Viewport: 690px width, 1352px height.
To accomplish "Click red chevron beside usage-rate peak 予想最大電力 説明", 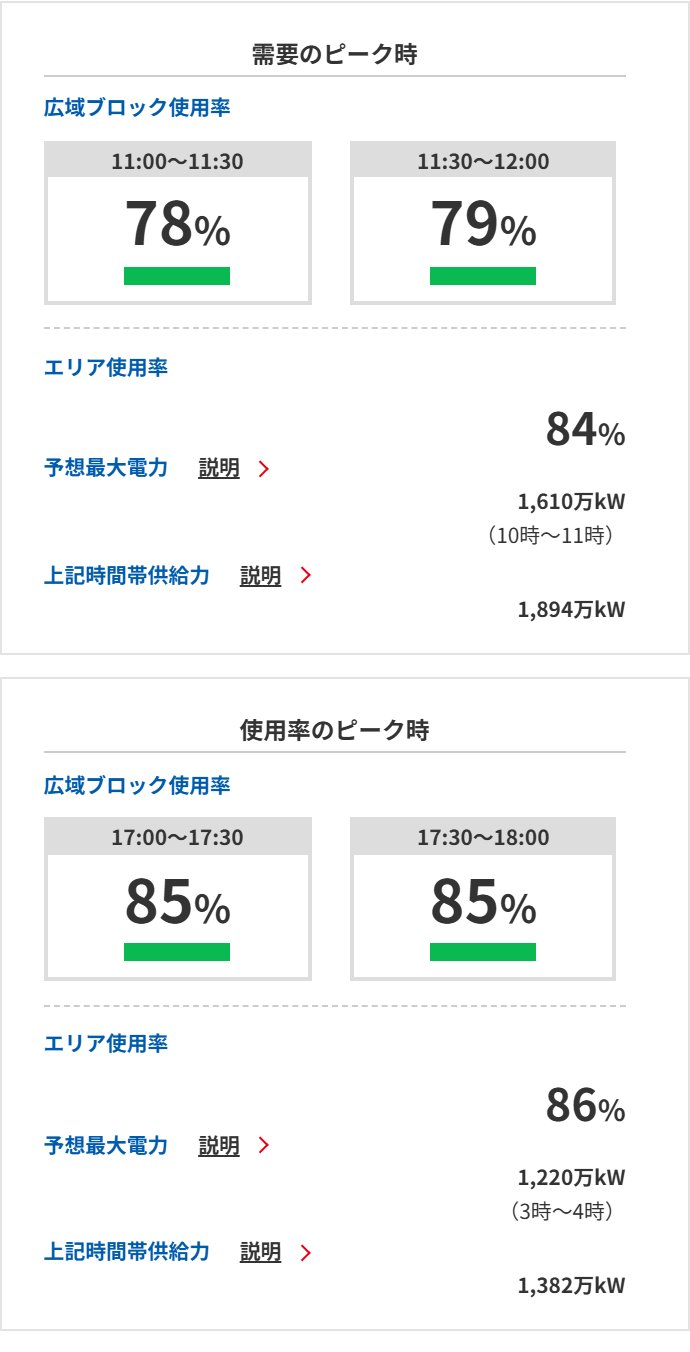I will pyautogui.click(x=264, y=1145).
